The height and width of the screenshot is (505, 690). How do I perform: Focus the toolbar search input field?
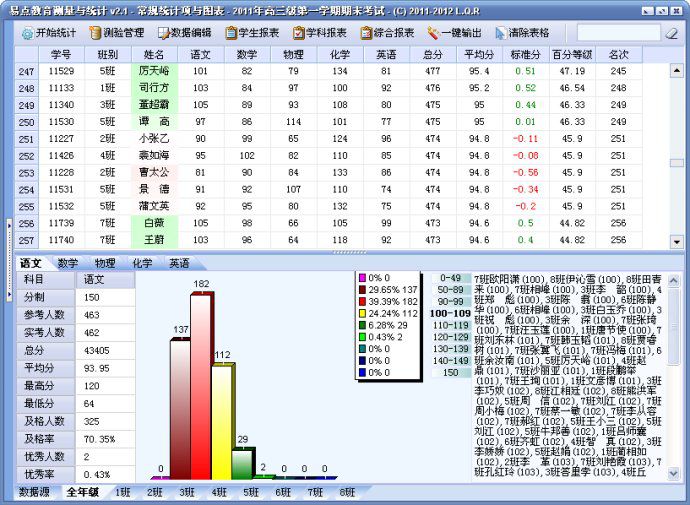click(618, 33)
